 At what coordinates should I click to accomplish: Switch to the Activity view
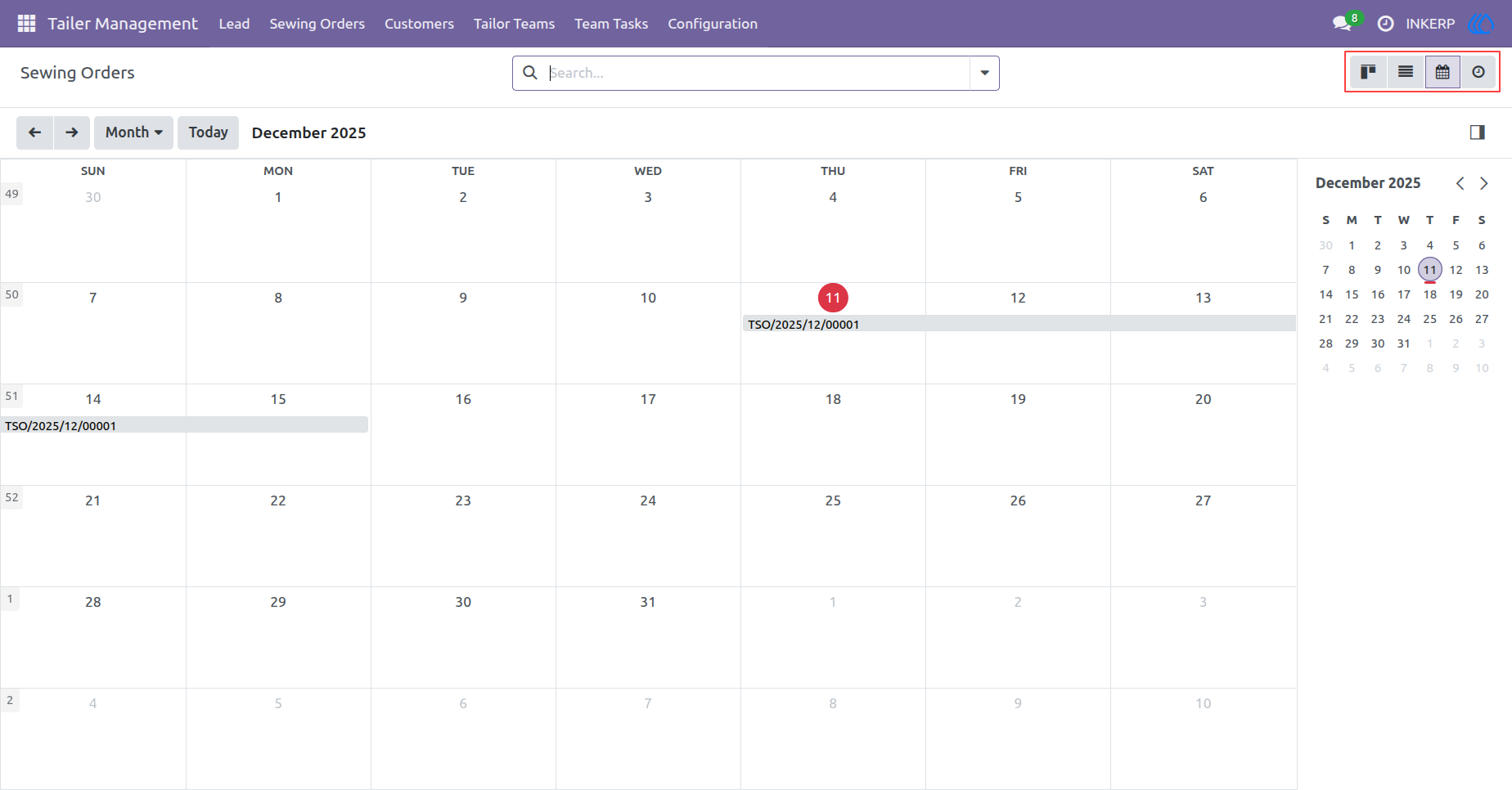pos(1478,72)
